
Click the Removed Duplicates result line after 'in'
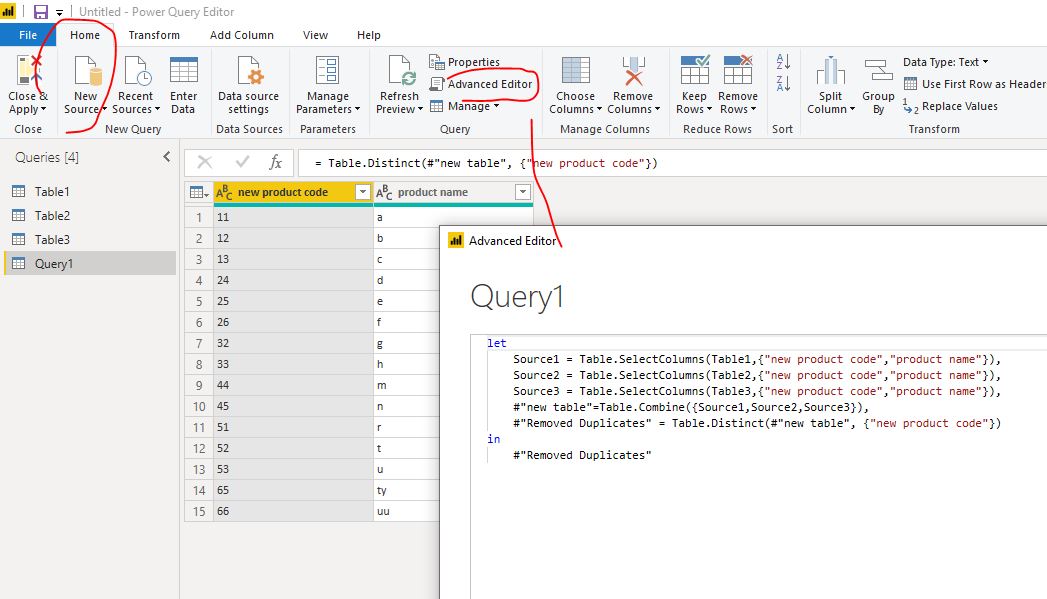[x=582, y=455]
